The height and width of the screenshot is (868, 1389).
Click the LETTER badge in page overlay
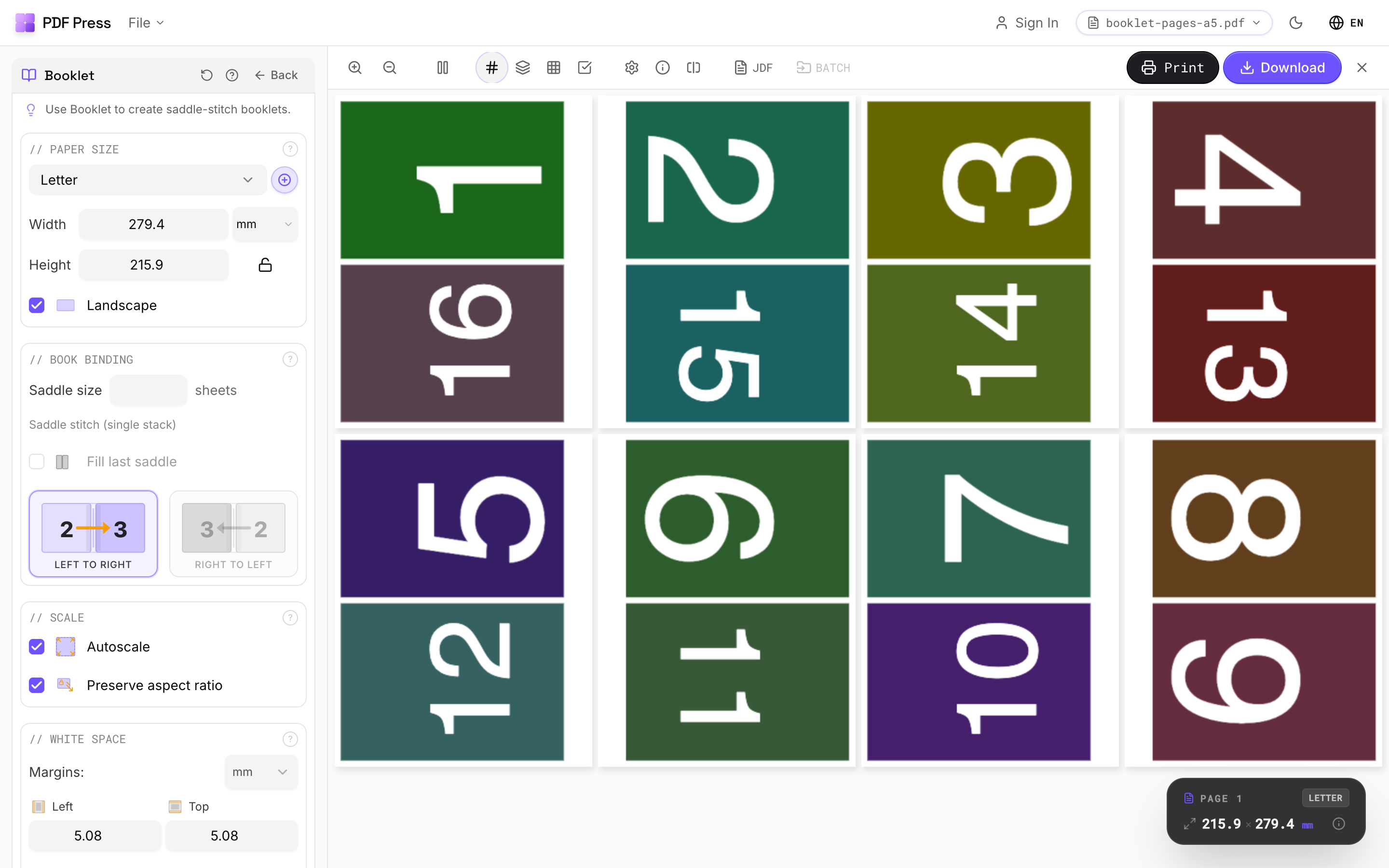tap(1325, 798)
